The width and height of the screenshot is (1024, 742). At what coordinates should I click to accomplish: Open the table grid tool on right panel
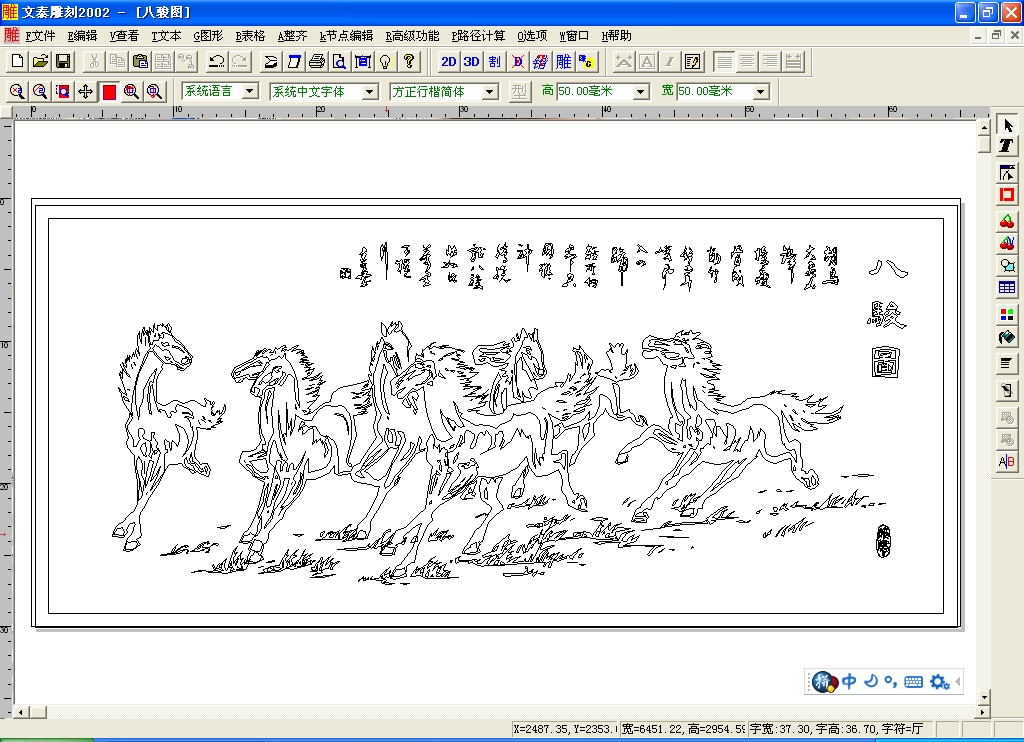(1008, 287)
